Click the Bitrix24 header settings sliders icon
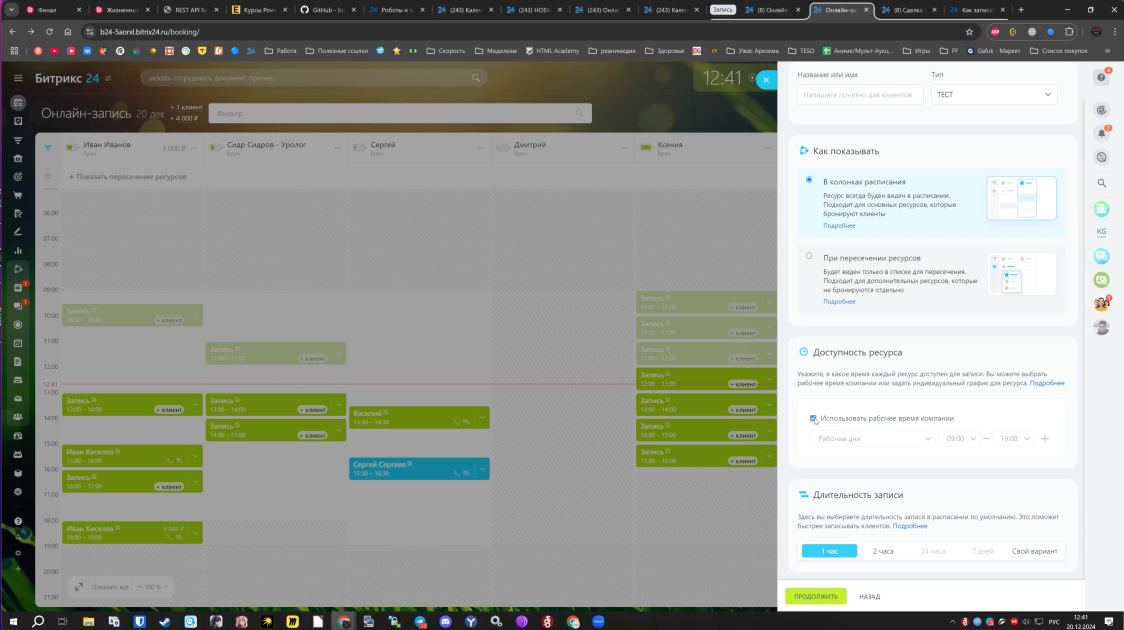The height and width of the screenshot is (630, 1124). tap(108, 78)
